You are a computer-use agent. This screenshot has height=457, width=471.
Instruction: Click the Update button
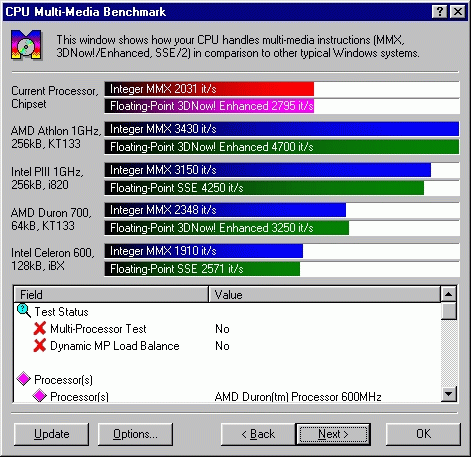tap(52, 434)
